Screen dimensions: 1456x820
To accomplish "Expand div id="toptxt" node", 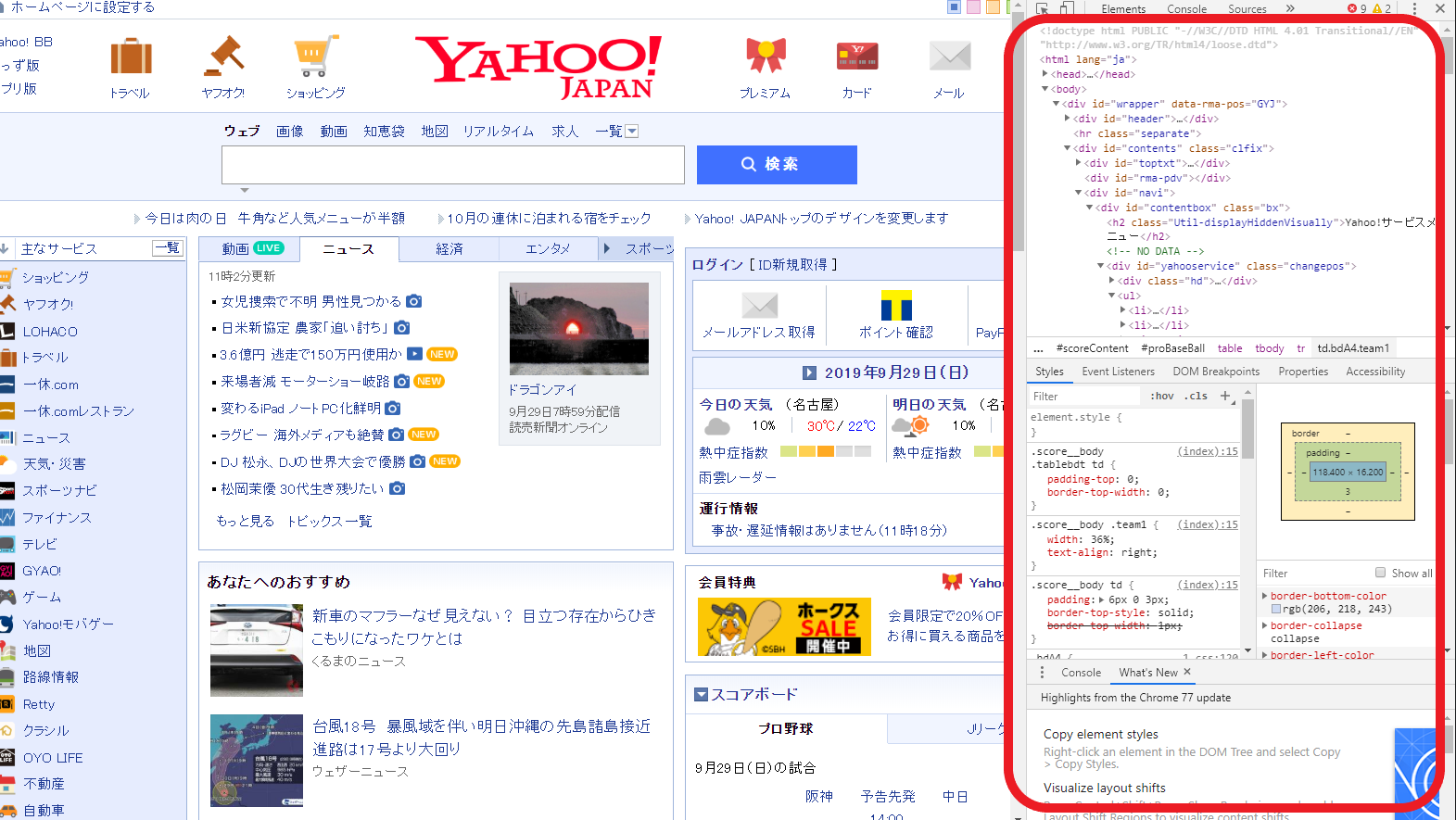I will [1079, 163].
